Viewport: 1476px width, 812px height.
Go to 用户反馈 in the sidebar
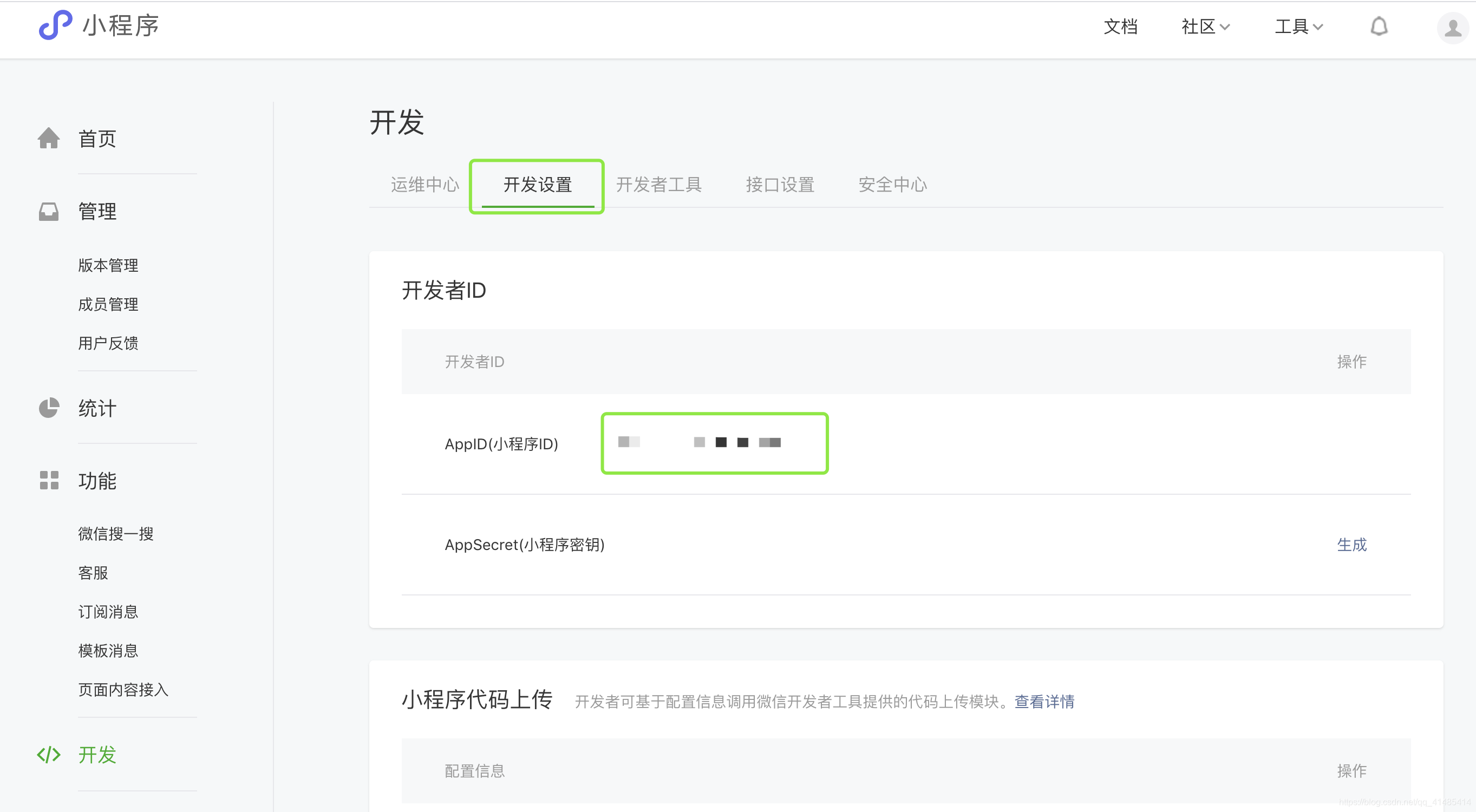[108, 343]
